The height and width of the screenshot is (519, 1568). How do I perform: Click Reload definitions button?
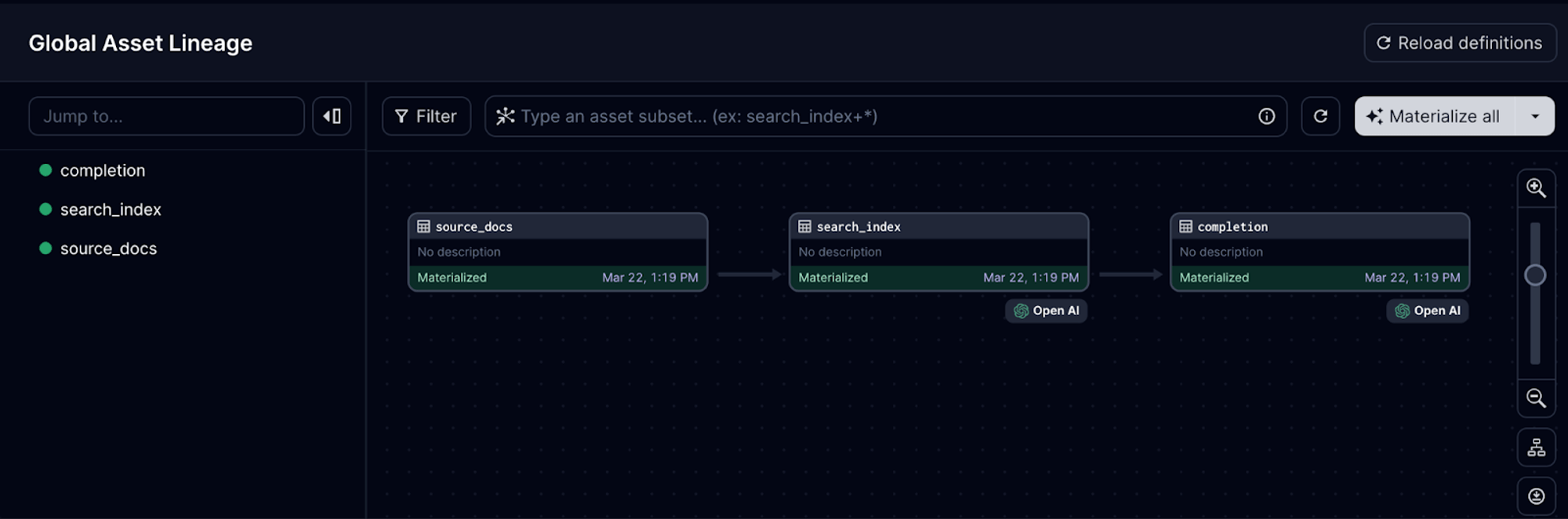point(1460,43)
